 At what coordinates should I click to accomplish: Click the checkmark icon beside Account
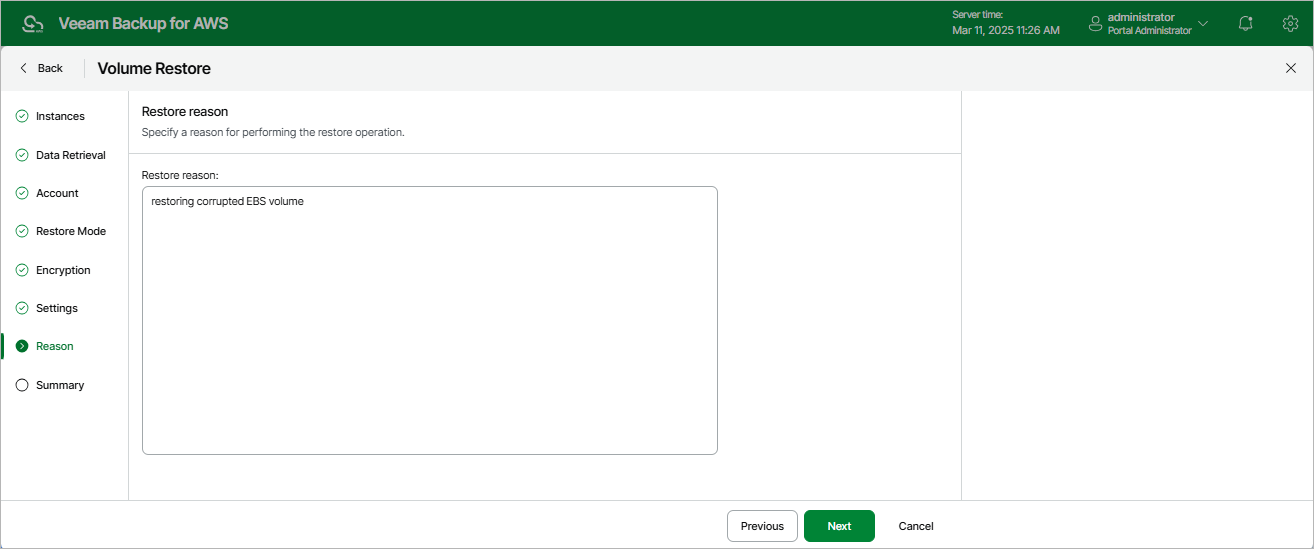coord(22,193)
